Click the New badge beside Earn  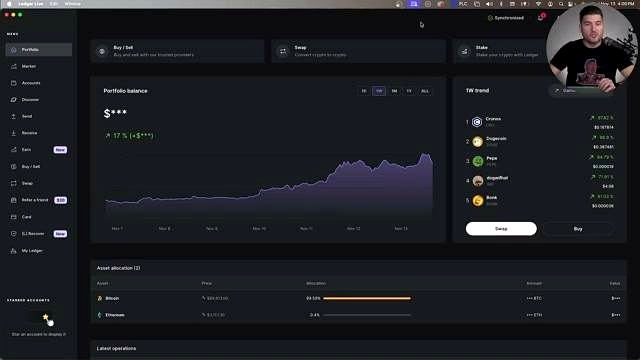click(60, 150)
